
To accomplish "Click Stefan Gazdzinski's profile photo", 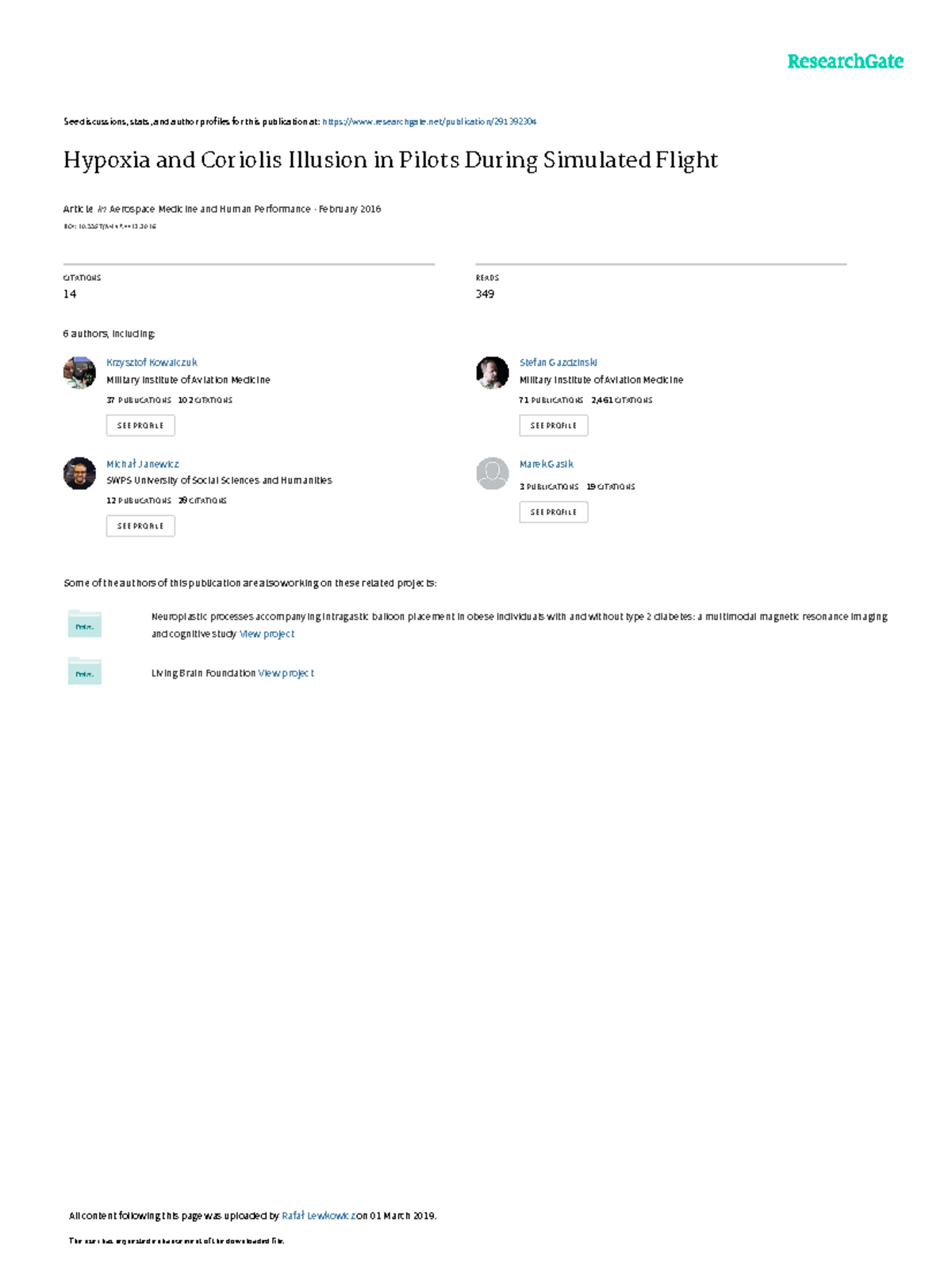I will [x=492, y=372].
